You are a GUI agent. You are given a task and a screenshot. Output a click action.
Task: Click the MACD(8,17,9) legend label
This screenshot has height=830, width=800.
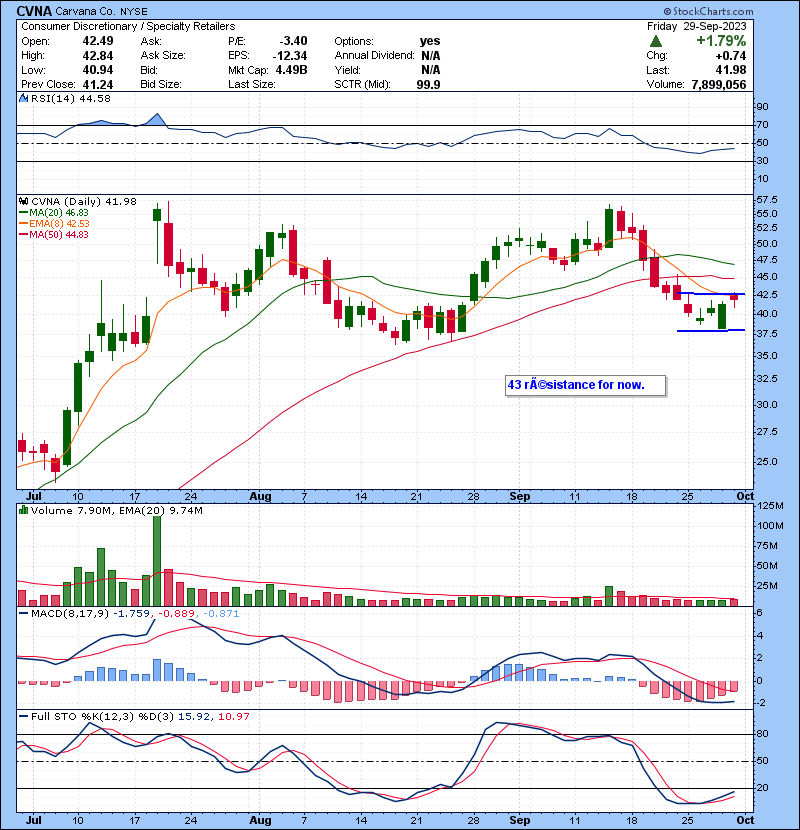pos(70,614)
